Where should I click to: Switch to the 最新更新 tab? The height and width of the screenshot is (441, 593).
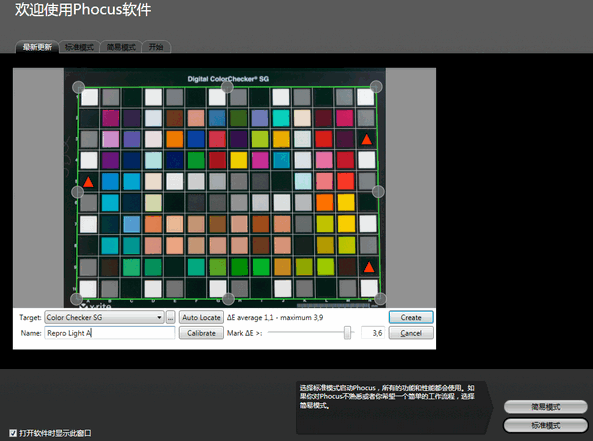coord(37,47)
